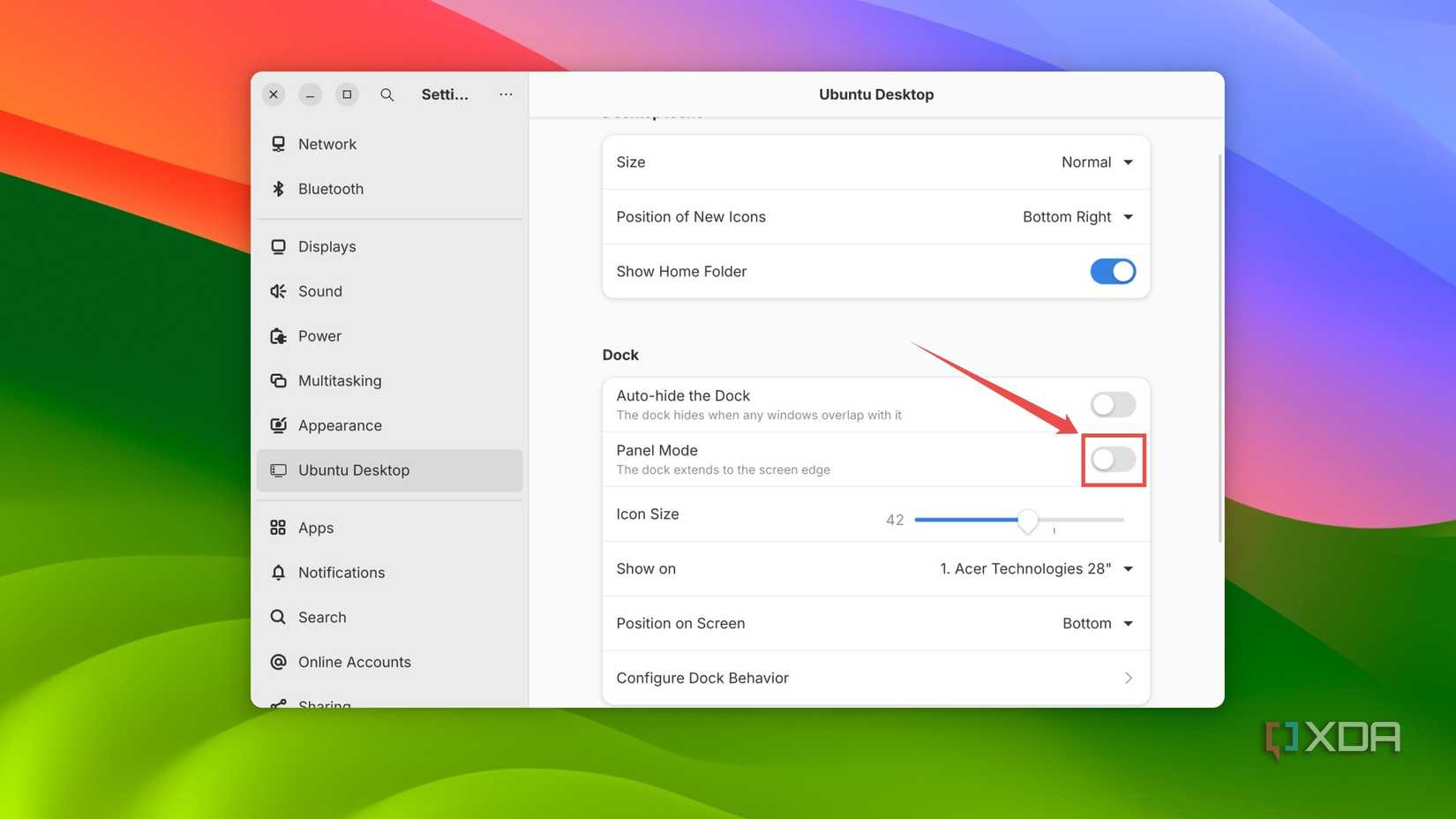Click Online Accounts in the sidebar
This screenshot has height=819, width=1456.
[354, 662]
